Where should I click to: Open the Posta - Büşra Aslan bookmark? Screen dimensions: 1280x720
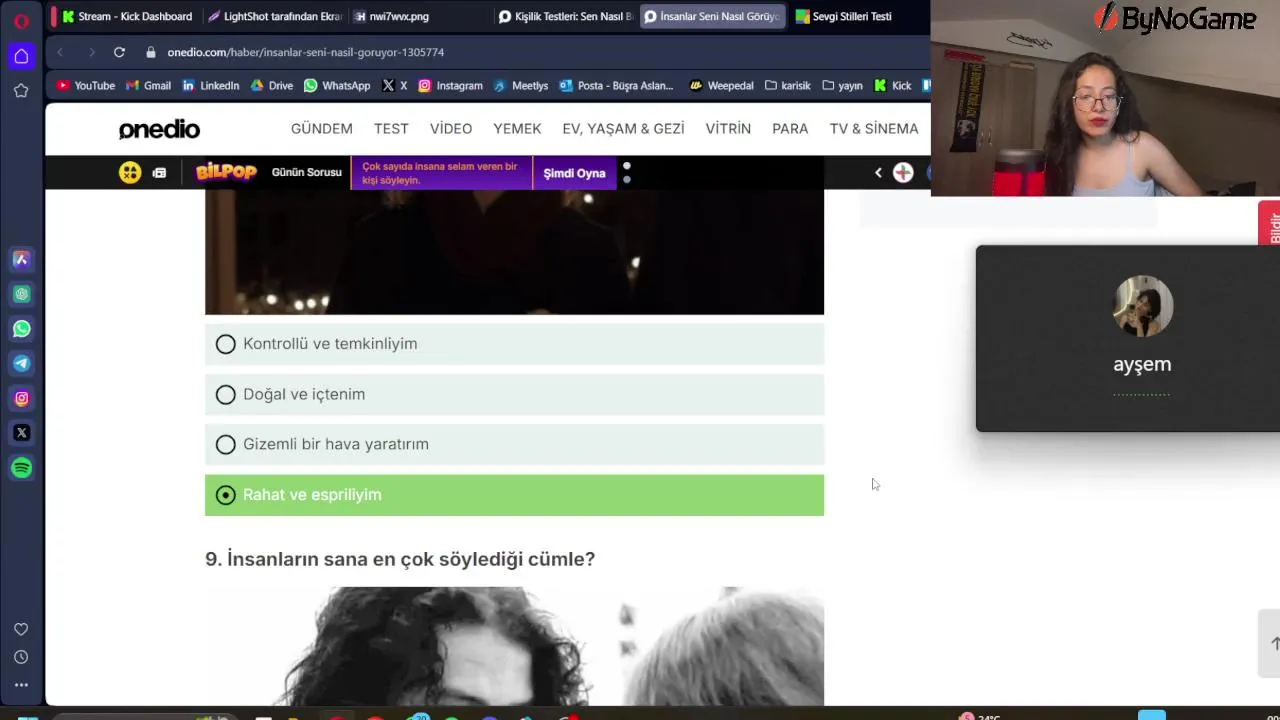click(x=616, y=86)
